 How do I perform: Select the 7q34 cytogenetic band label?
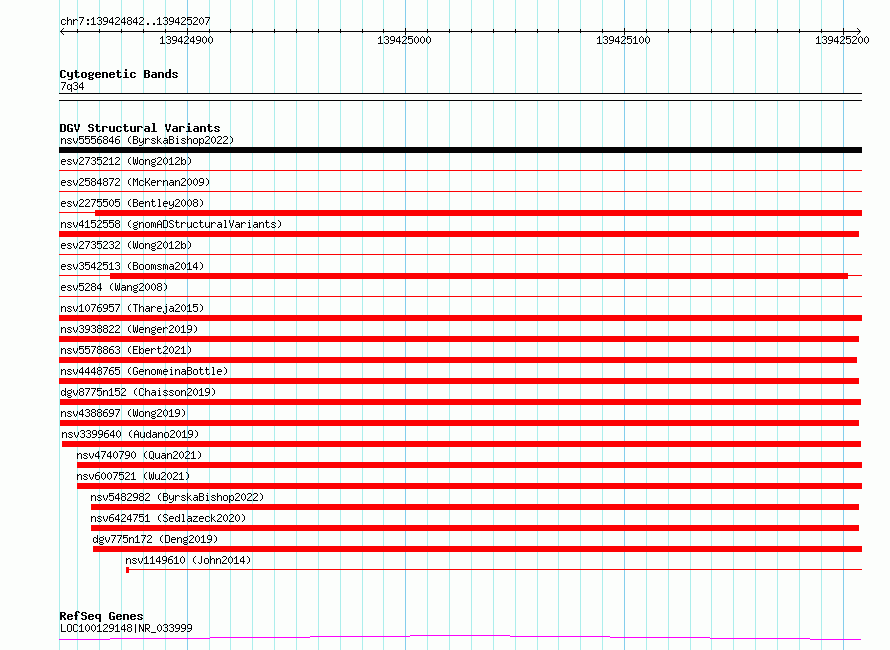click(x=72, y=86)
